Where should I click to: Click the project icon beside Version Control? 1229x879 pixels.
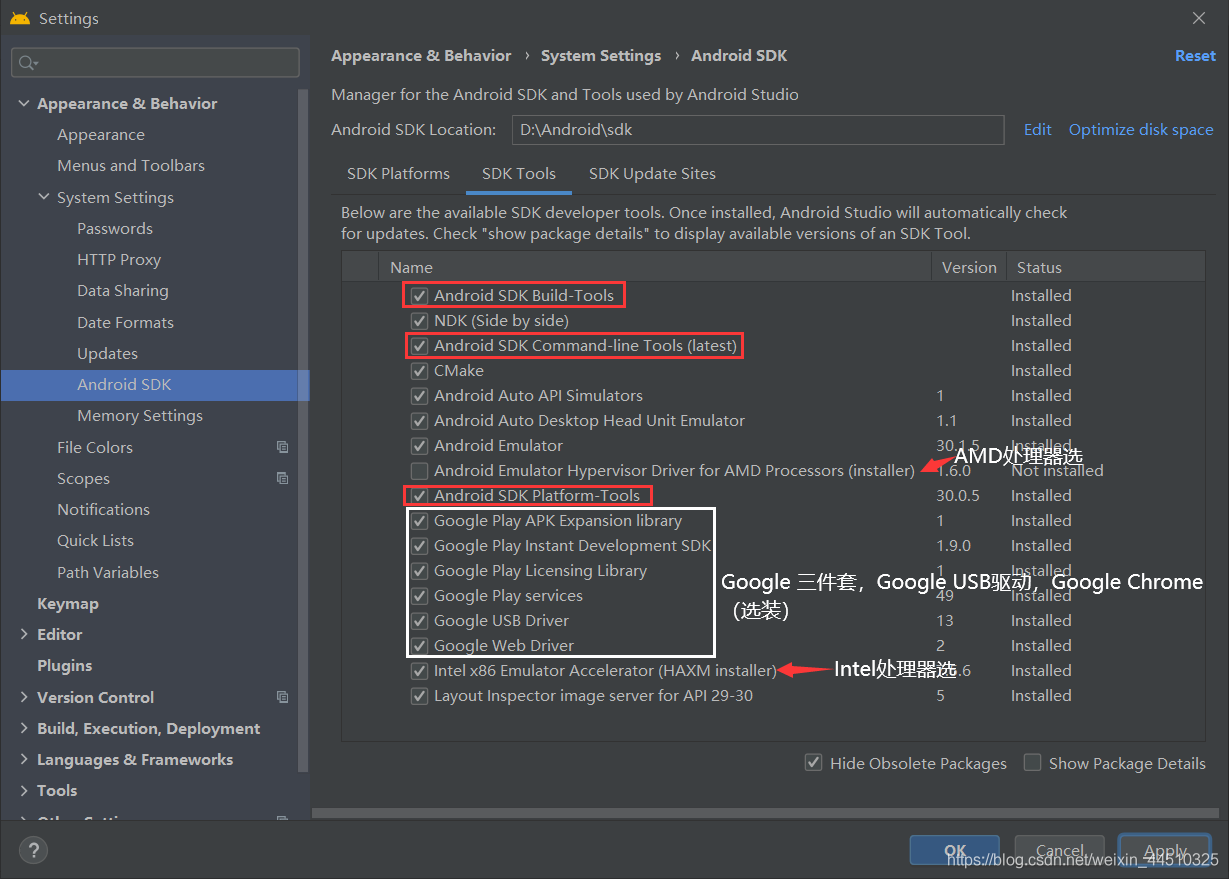283,697
